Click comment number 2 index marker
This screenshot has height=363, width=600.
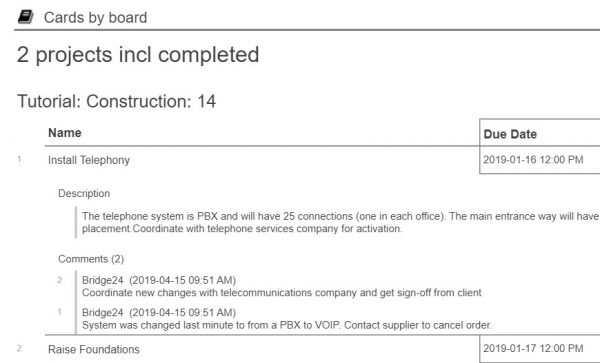coord(60,280)
